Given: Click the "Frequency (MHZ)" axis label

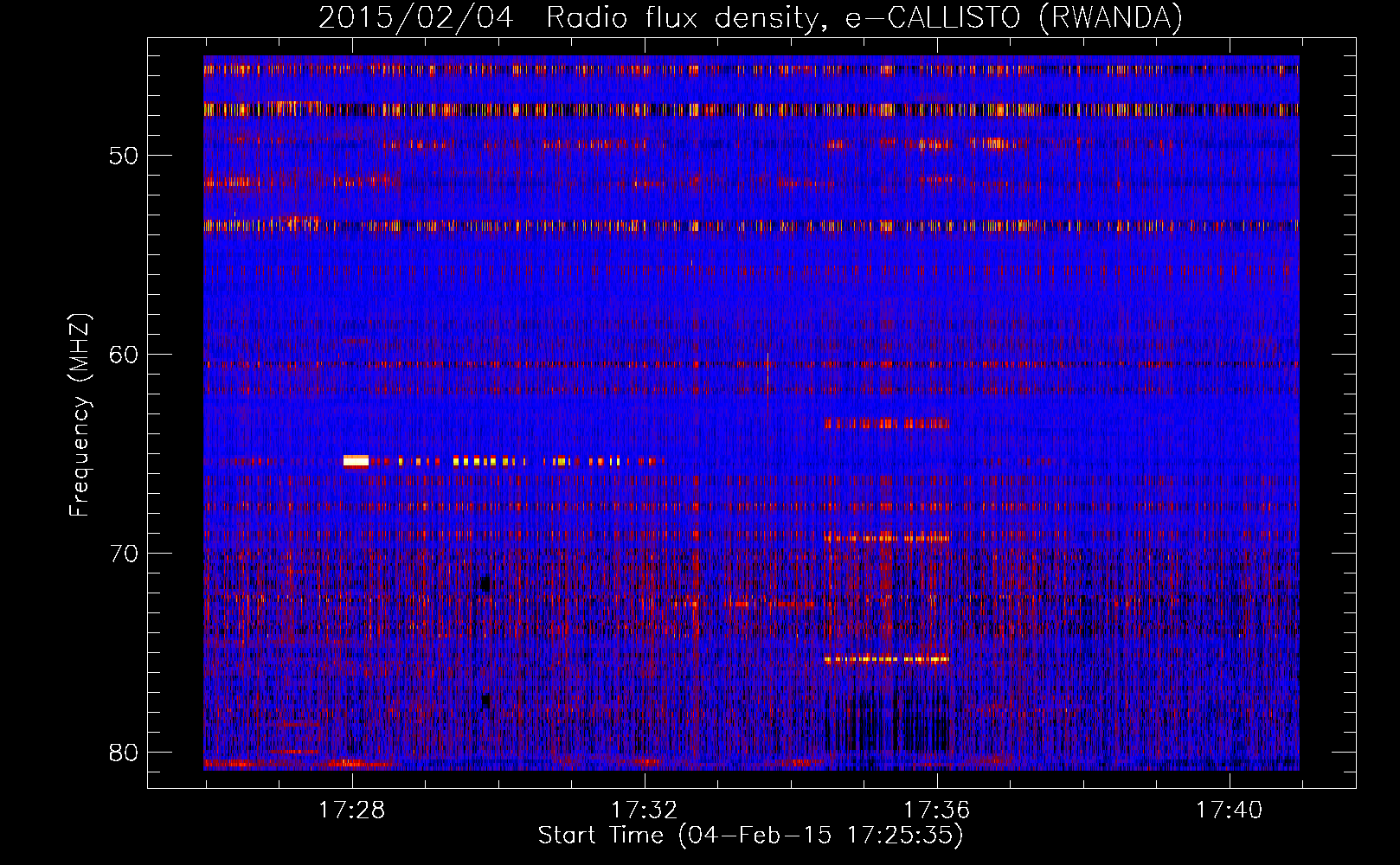Looking at the screenshot, I should pos(79,415).
